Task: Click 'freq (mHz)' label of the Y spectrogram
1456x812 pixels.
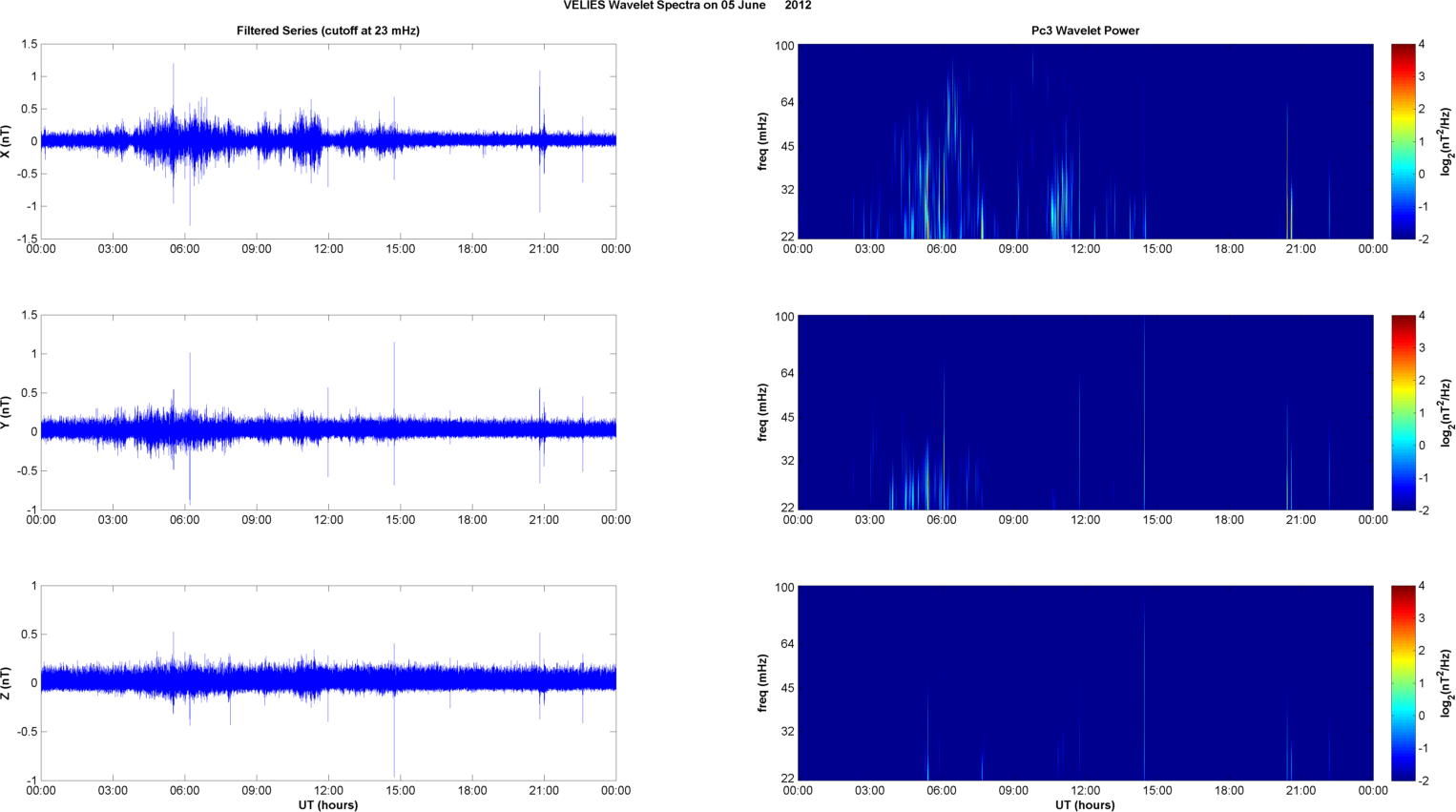Action: tap(762, 412)
